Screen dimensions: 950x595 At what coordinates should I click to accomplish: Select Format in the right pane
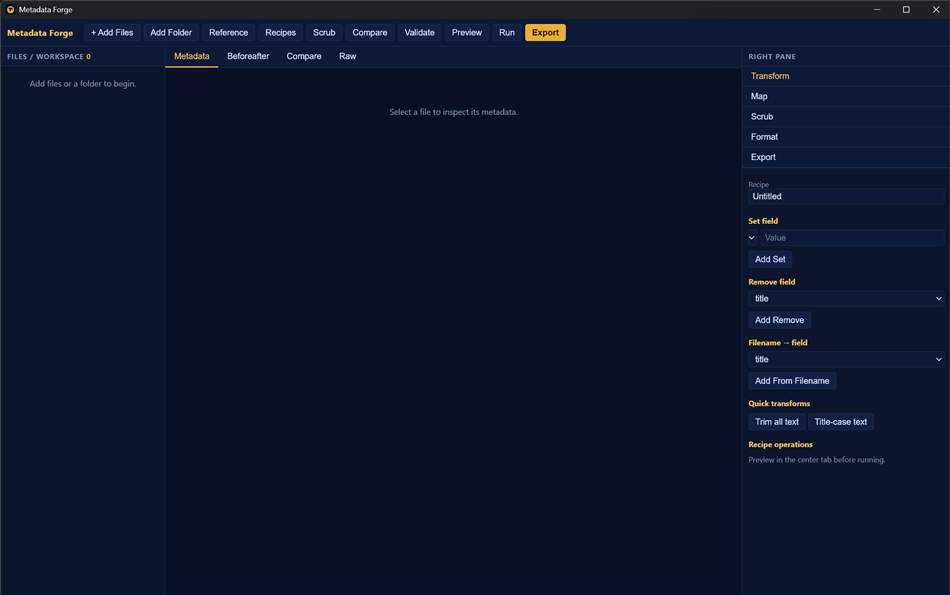click(x=846, y=137)
